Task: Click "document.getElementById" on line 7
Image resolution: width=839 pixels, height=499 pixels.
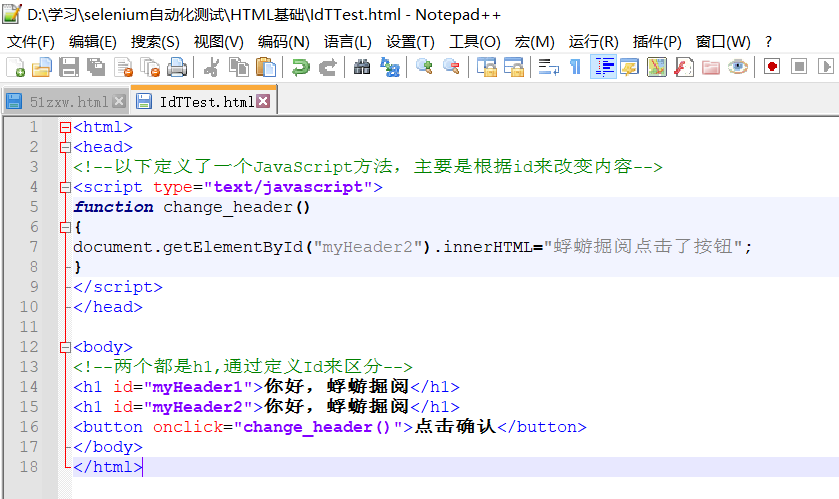Action: [188, 247]
